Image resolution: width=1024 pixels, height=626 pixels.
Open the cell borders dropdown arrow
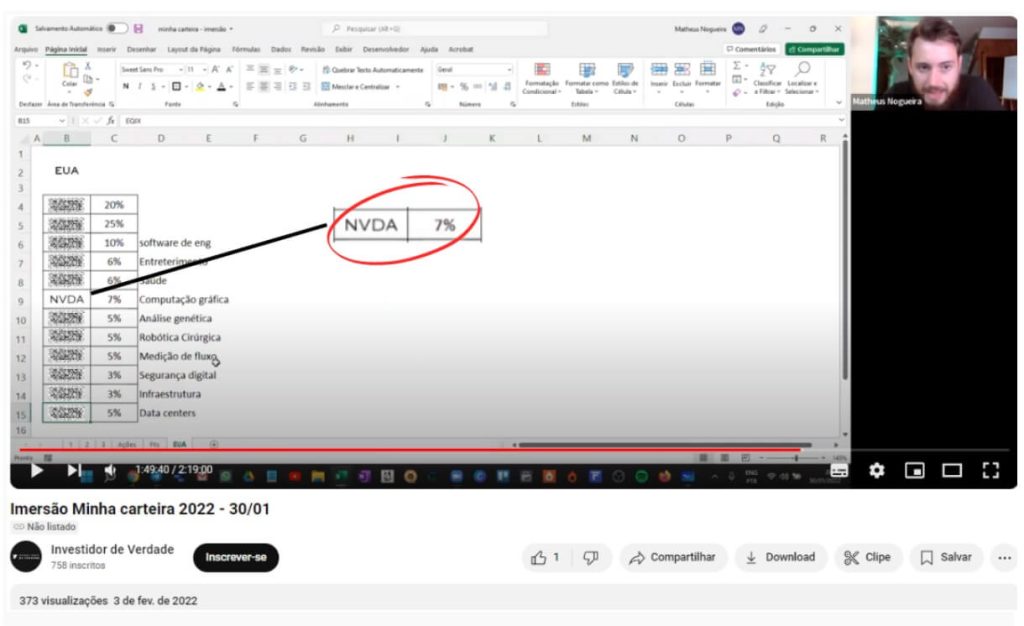pos(186,86)
